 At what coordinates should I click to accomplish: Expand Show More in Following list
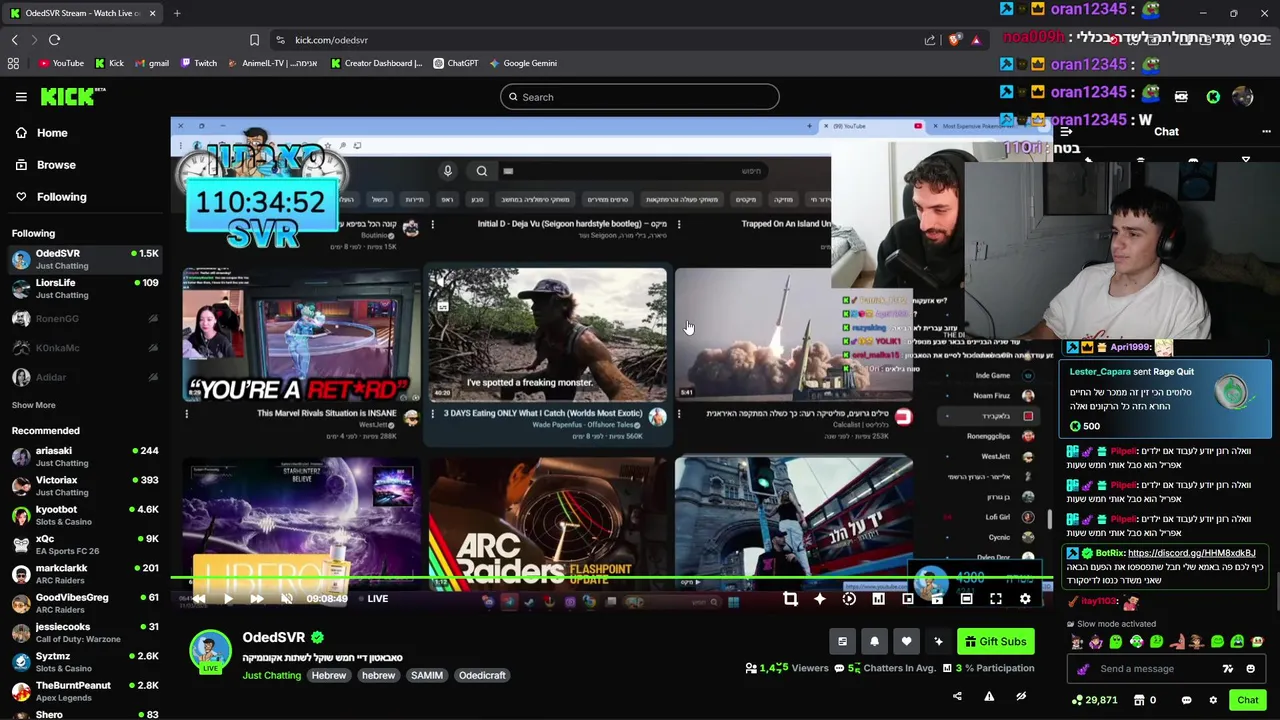point(33,405)
